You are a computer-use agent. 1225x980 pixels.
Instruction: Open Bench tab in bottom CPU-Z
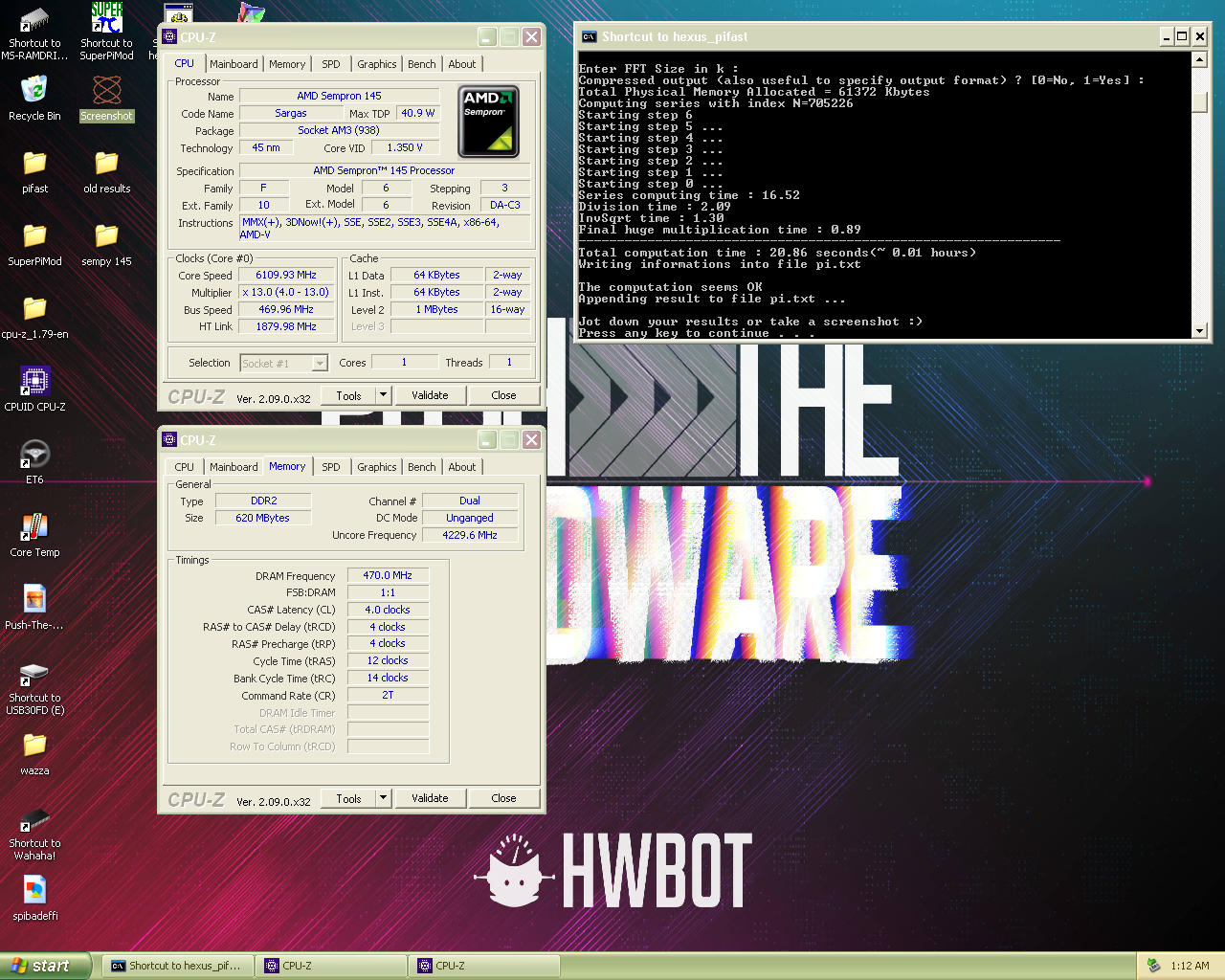[422, 467]
